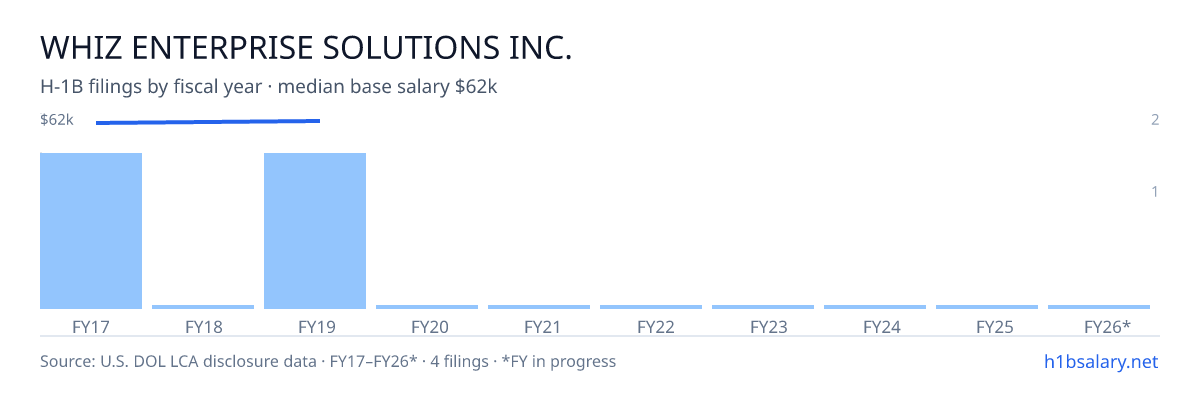
Task: Click the FY21 bar stub
Action: click(539, 307)
